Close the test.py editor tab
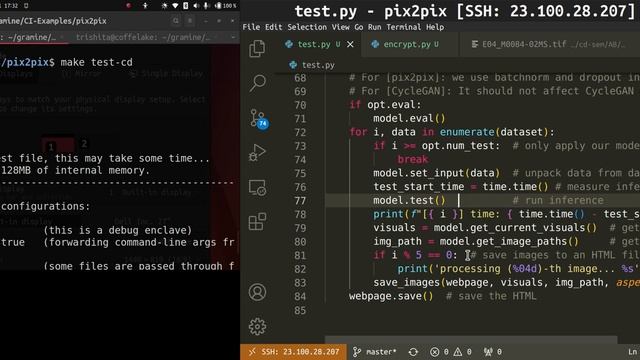The image size is (640, 360). 350,44
